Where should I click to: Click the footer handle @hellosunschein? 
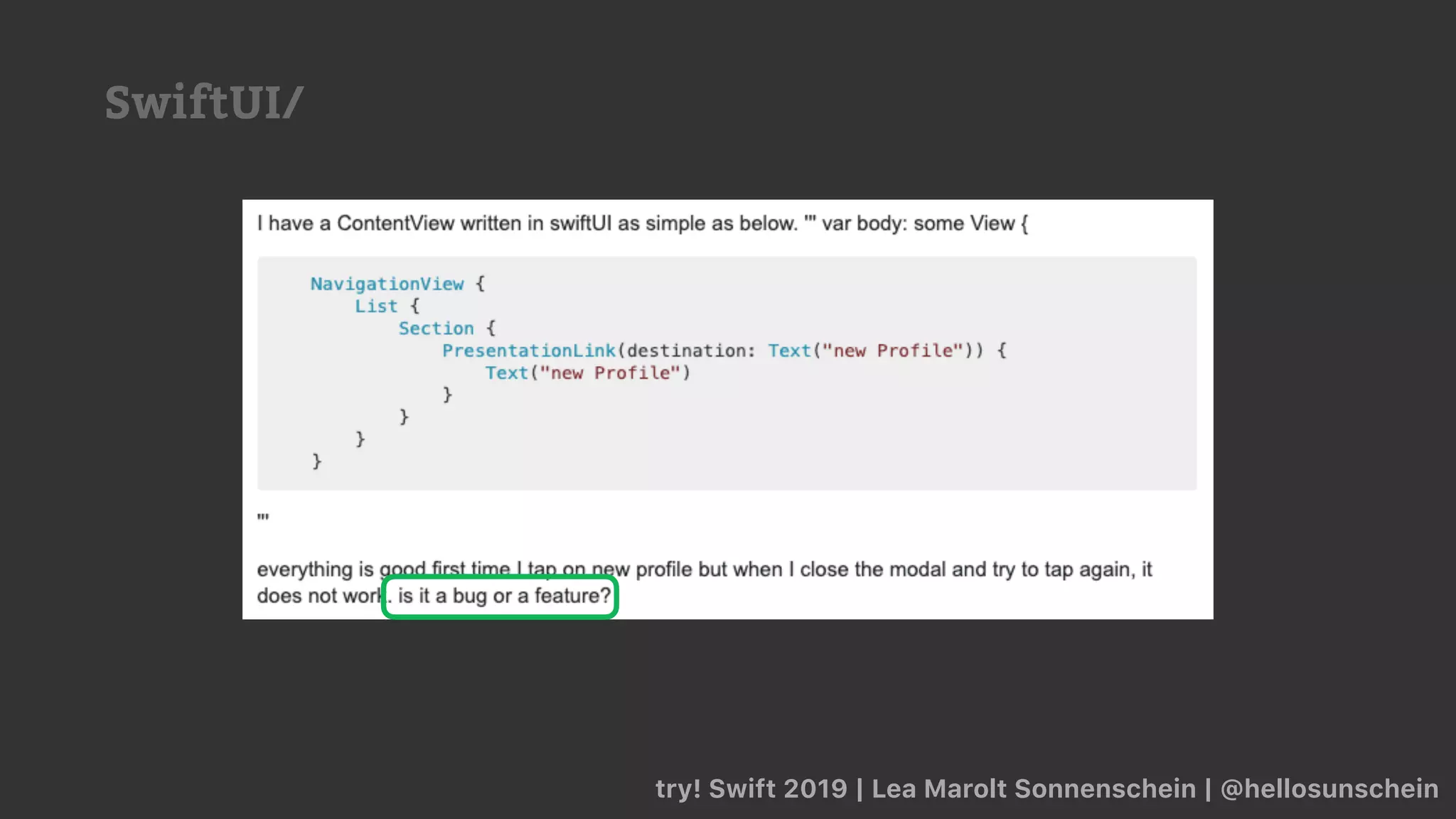[1329, 788]
